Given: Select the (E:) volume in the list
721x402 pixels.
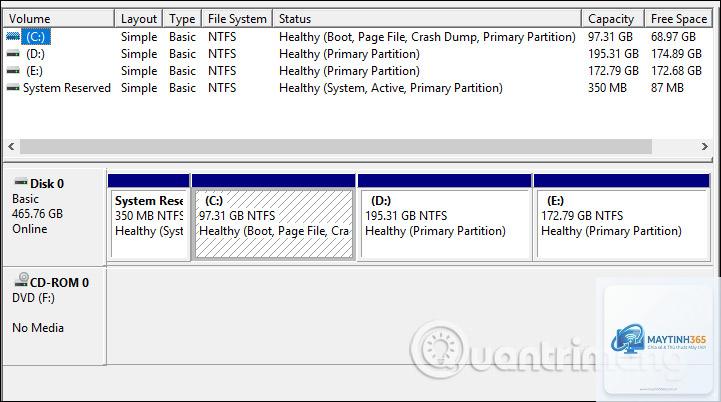Looking at the screenshot, I should tap(34, 71).
